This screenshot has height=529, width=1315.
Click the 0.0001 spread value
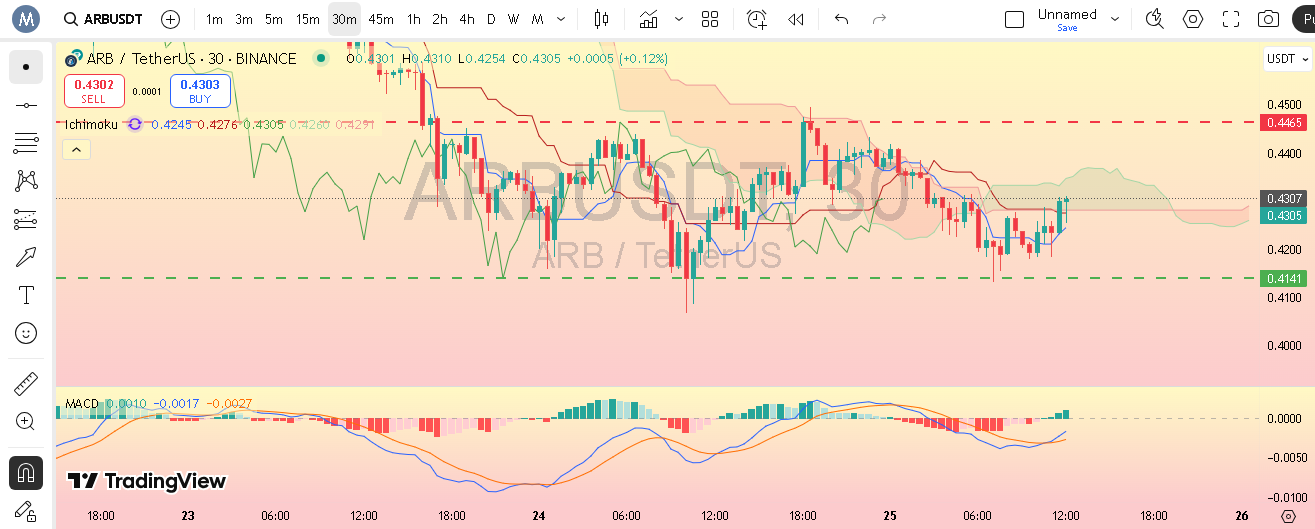(x=147, y=92)
